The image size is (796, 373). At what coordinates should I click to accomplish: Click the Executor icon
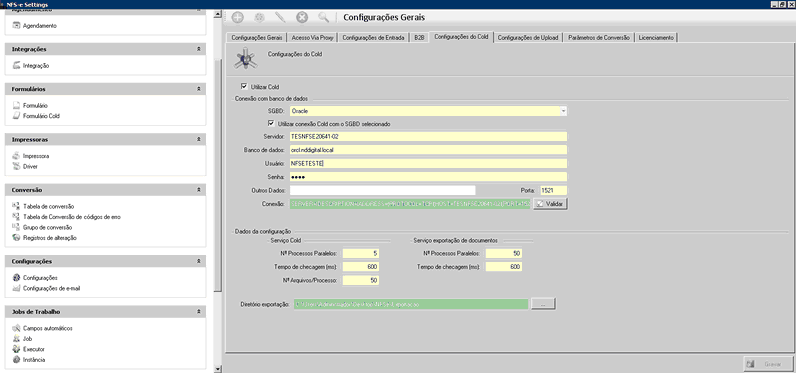tap(16, 349)
